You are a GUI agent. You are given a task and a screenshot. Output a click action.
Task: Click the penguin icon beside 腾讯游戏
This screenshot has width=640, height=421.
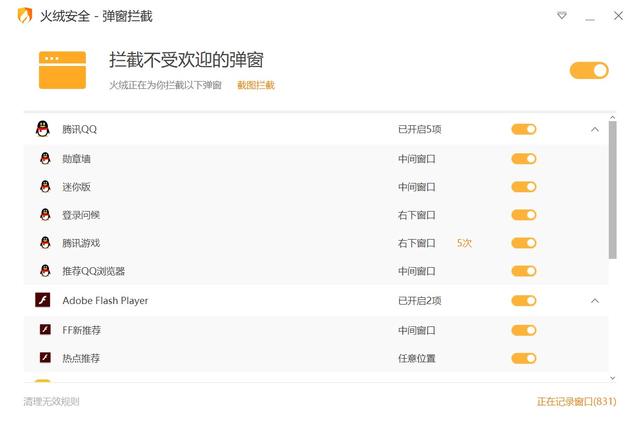(x=45, y=243)
